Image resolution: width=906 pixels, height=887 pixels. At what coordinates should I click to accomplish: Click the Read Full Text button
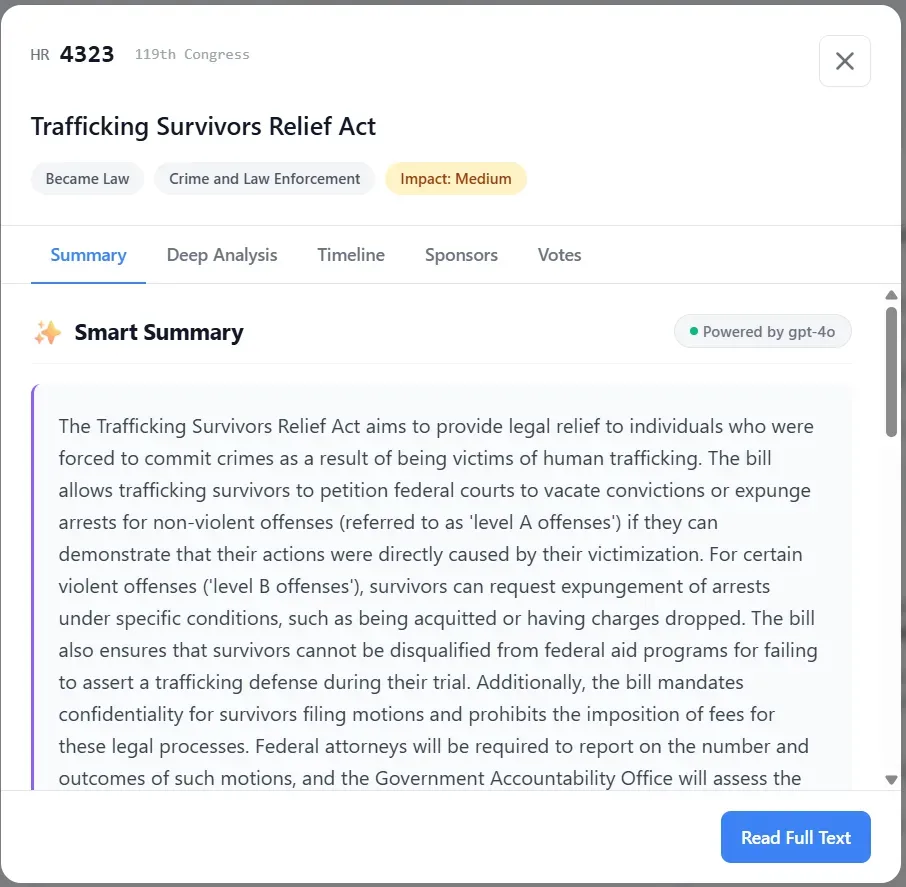pyautogui.click(x=795, y=837)
